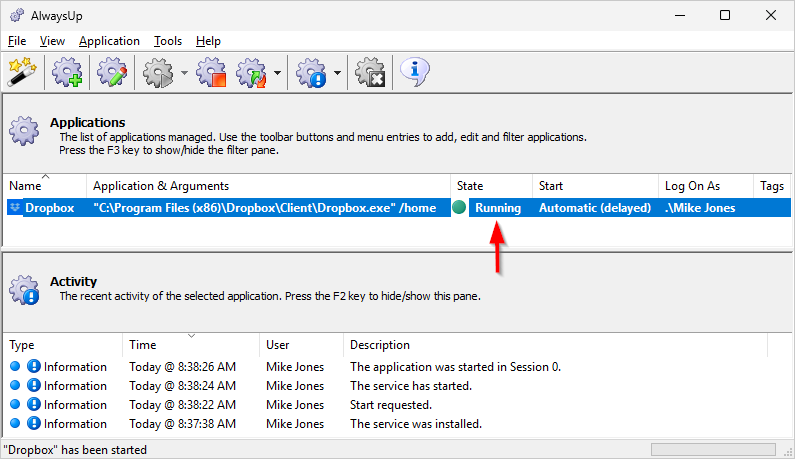Open the File menu
The width and height of the screenshot is (795, 459).
pyautogui.click(x=17, y=41)
